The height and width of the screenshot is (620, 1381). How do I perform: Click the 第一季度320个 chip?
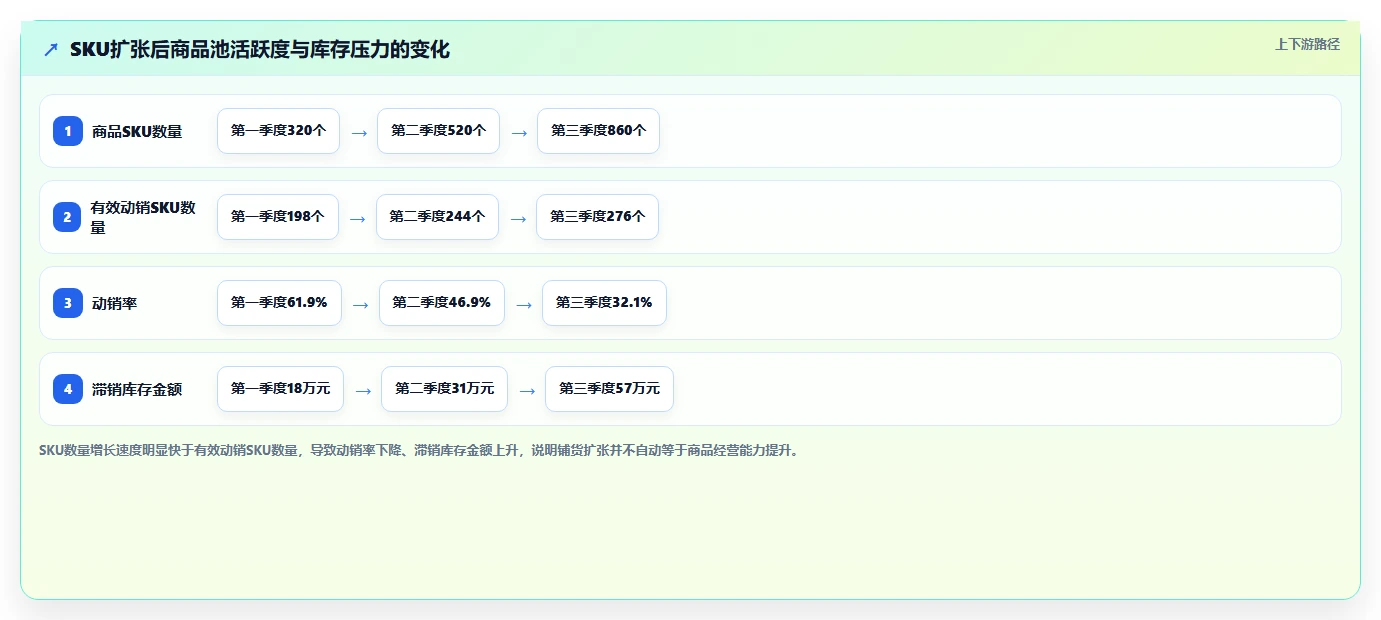pyautogui.click(x=278, y=131)
